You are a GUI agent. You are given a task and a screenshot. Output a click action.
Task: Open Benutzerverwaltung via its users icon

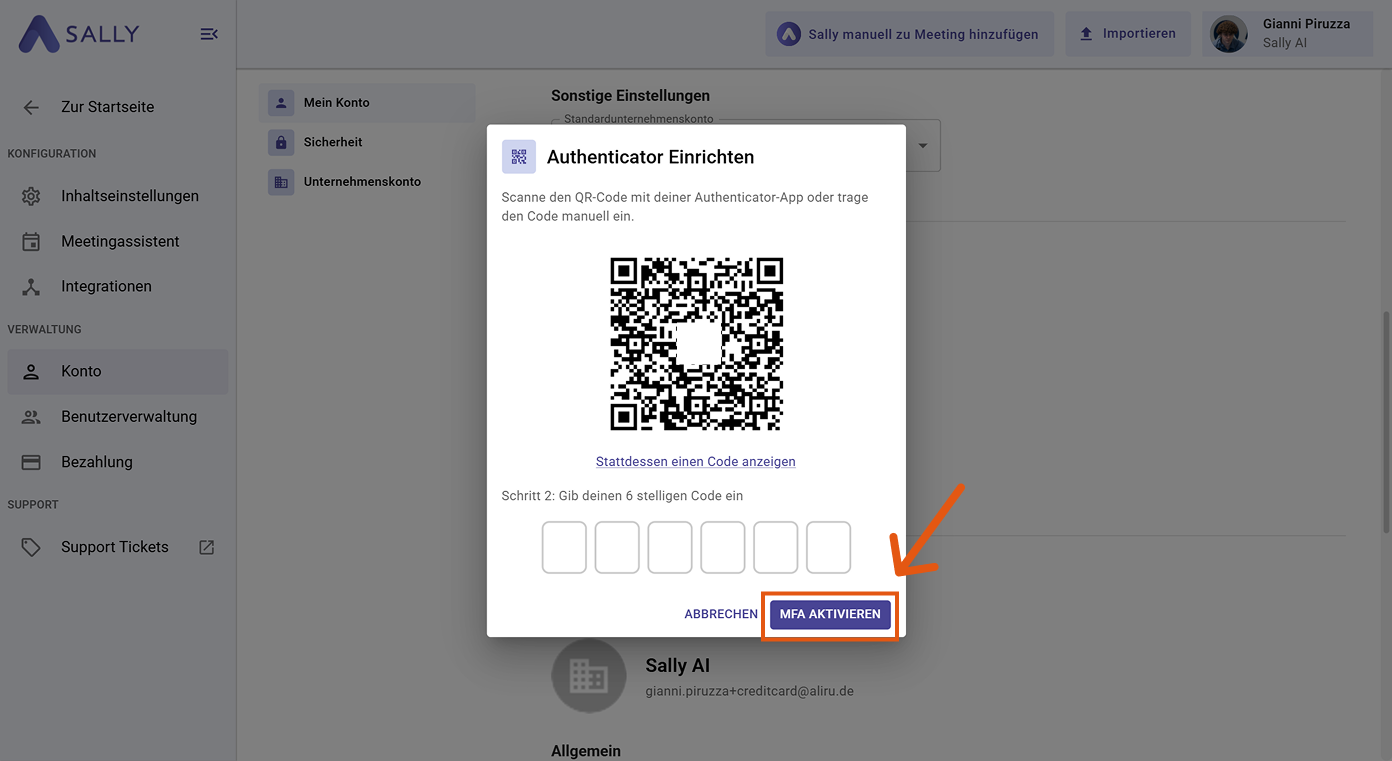coord(30,416)
